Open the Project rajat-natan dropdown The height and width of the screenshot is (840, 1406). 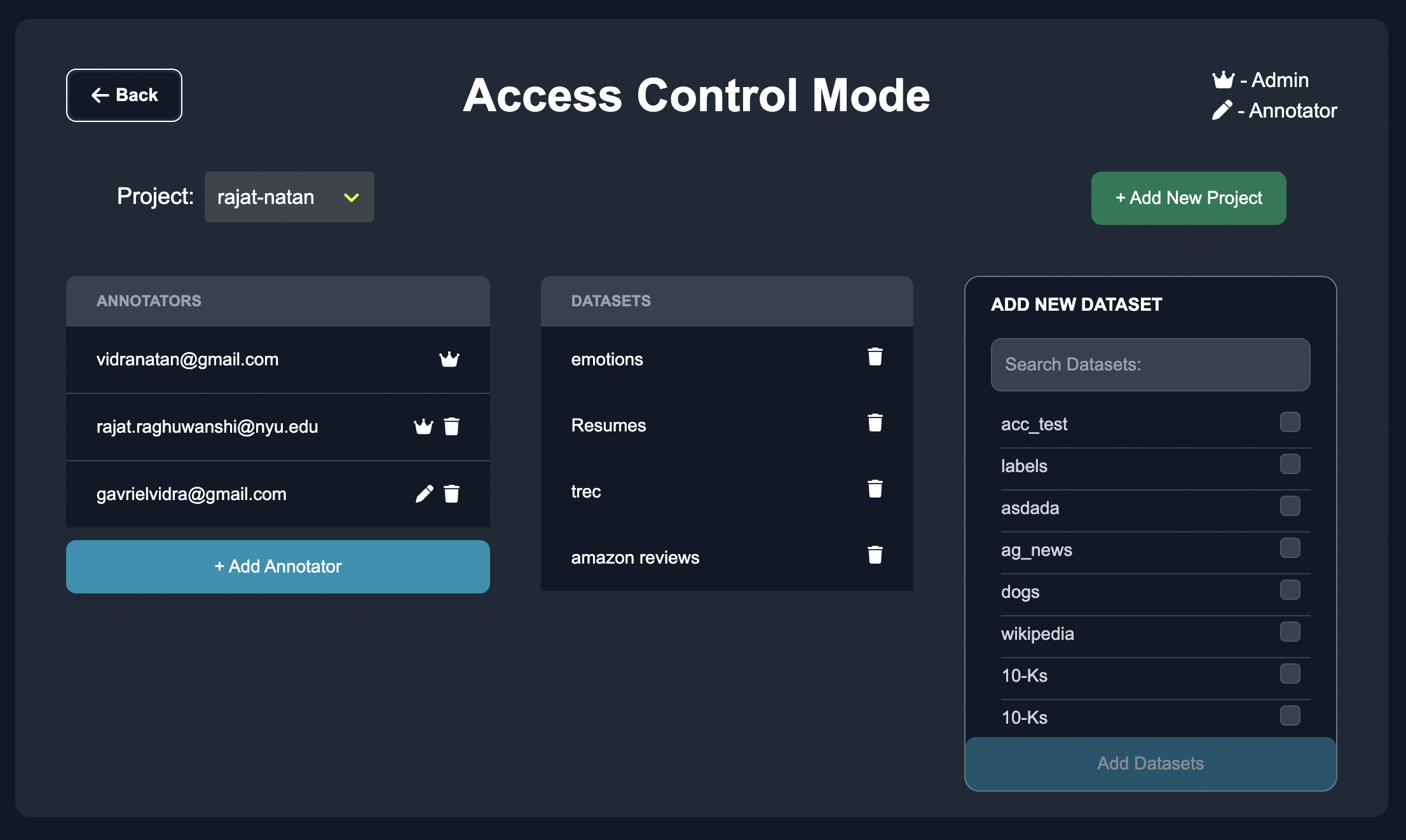pos(289,197)
